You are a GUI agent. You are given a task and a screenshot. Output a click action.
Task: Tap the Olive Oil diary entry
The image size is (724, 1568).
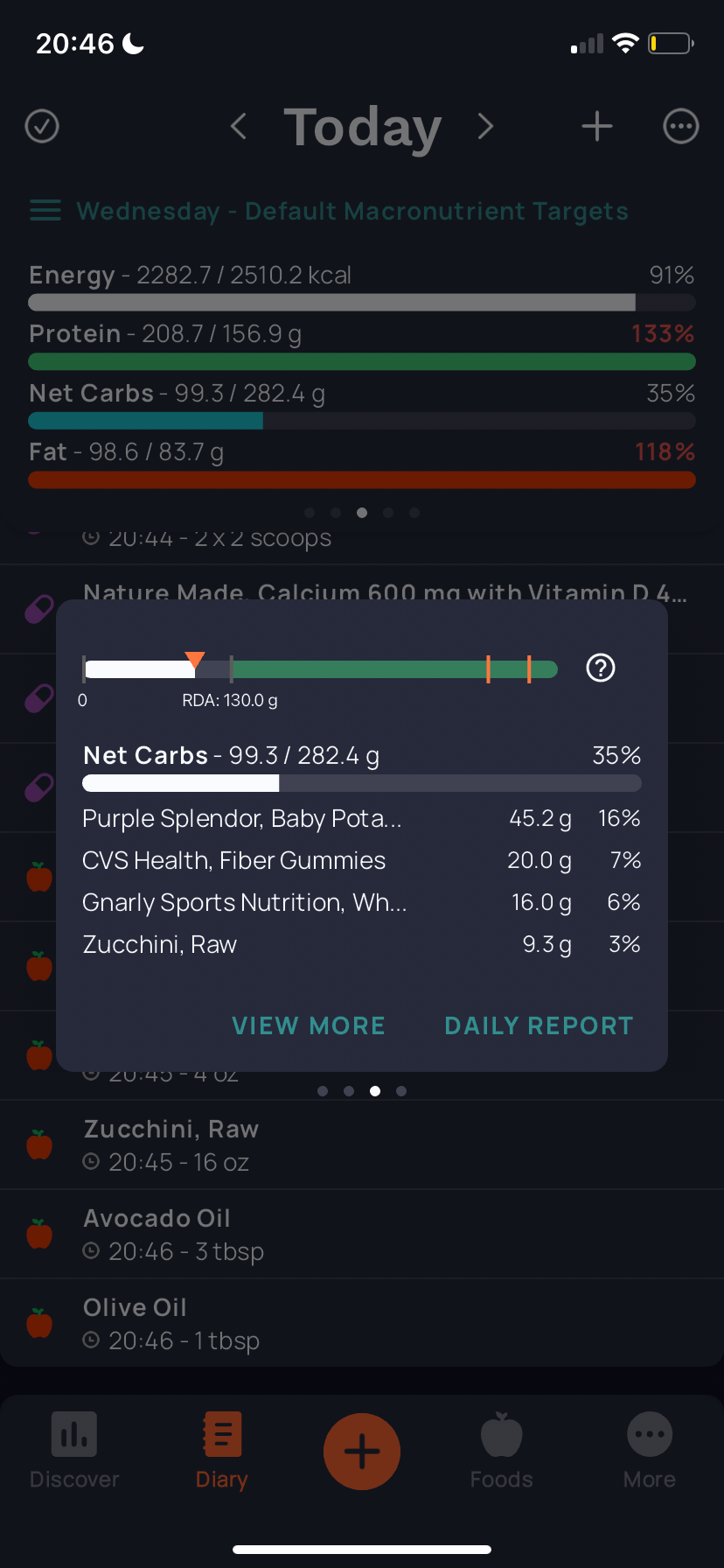[x=362, y=1324]
